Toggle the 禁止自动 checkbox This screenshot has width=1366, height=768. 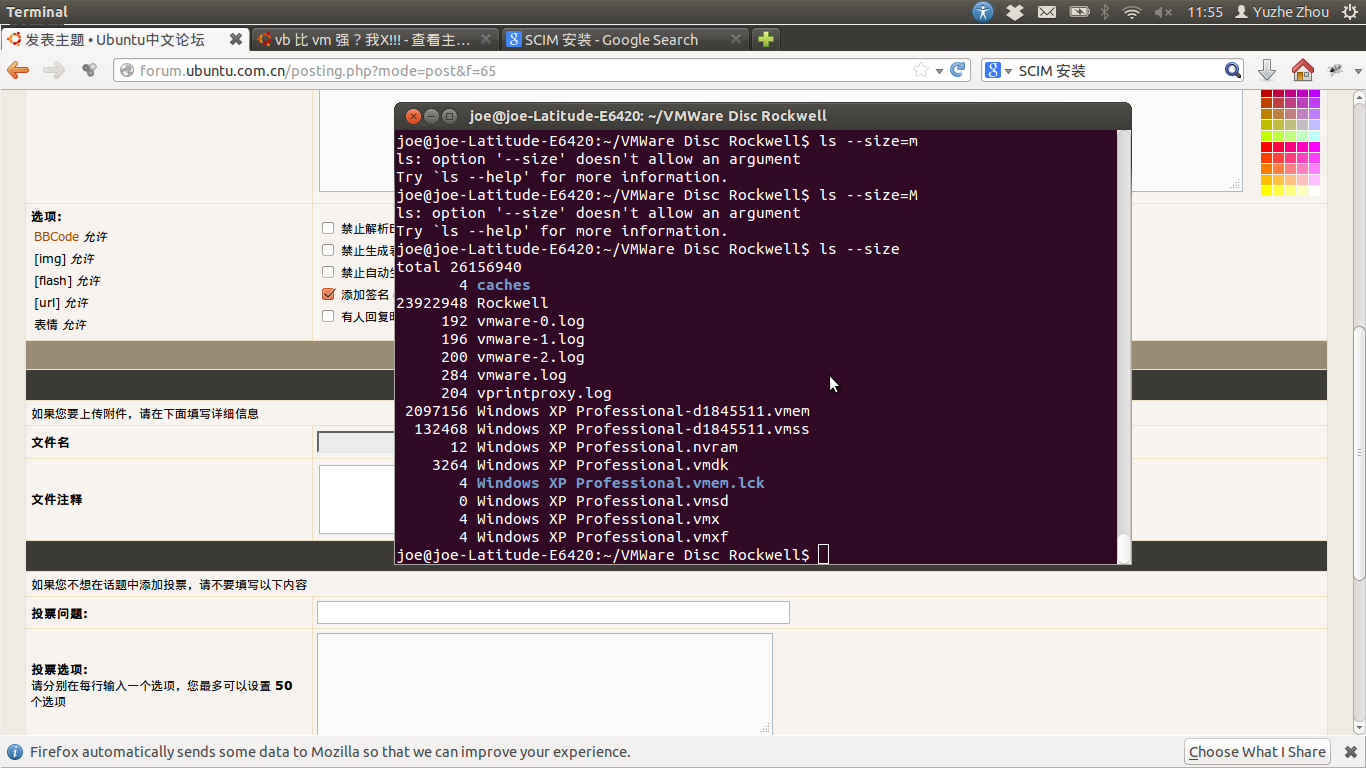[328, 272]
